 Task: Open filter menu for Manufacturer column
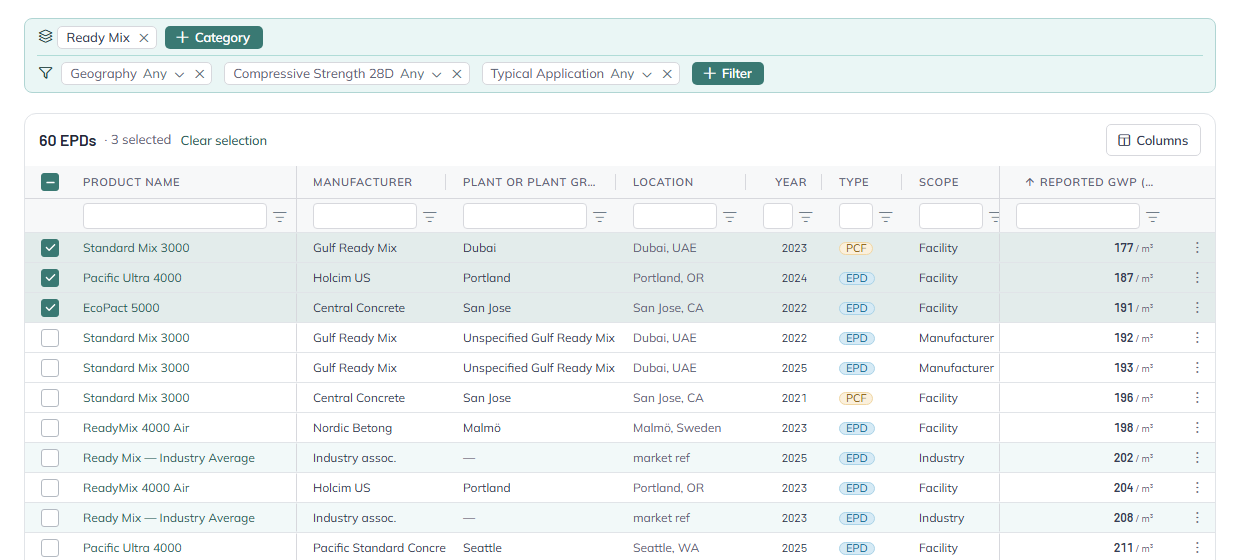pyautogui.click(x=430, y=217)
